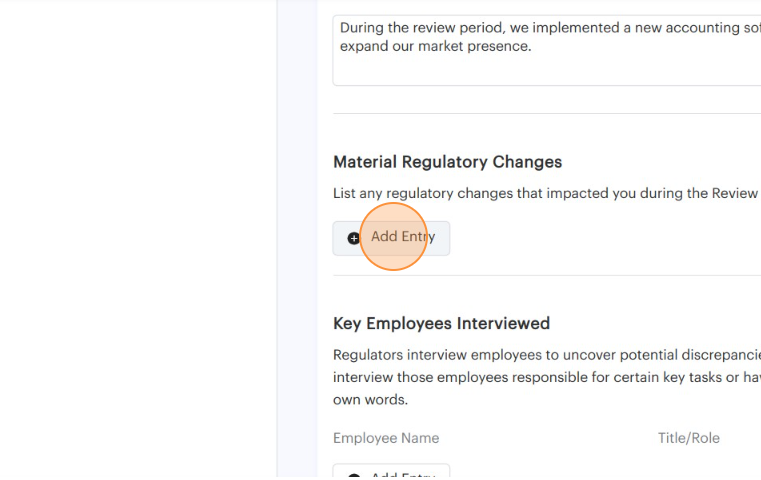Click the Employee Name column label
This screenshot has height=480, width=761.
[x=386, y=438]
